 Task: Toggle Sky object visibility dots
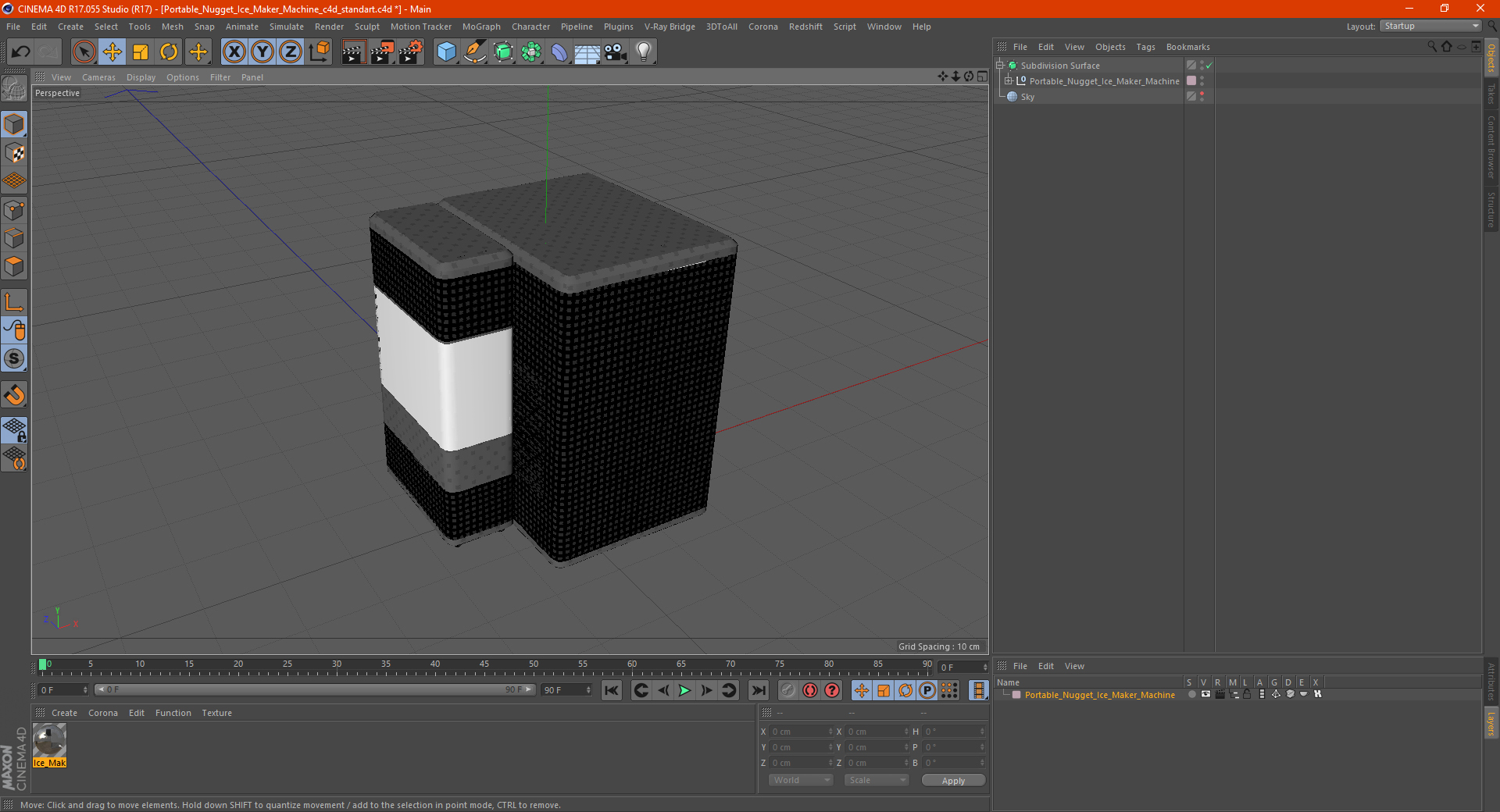click(x=1202, y=96)
